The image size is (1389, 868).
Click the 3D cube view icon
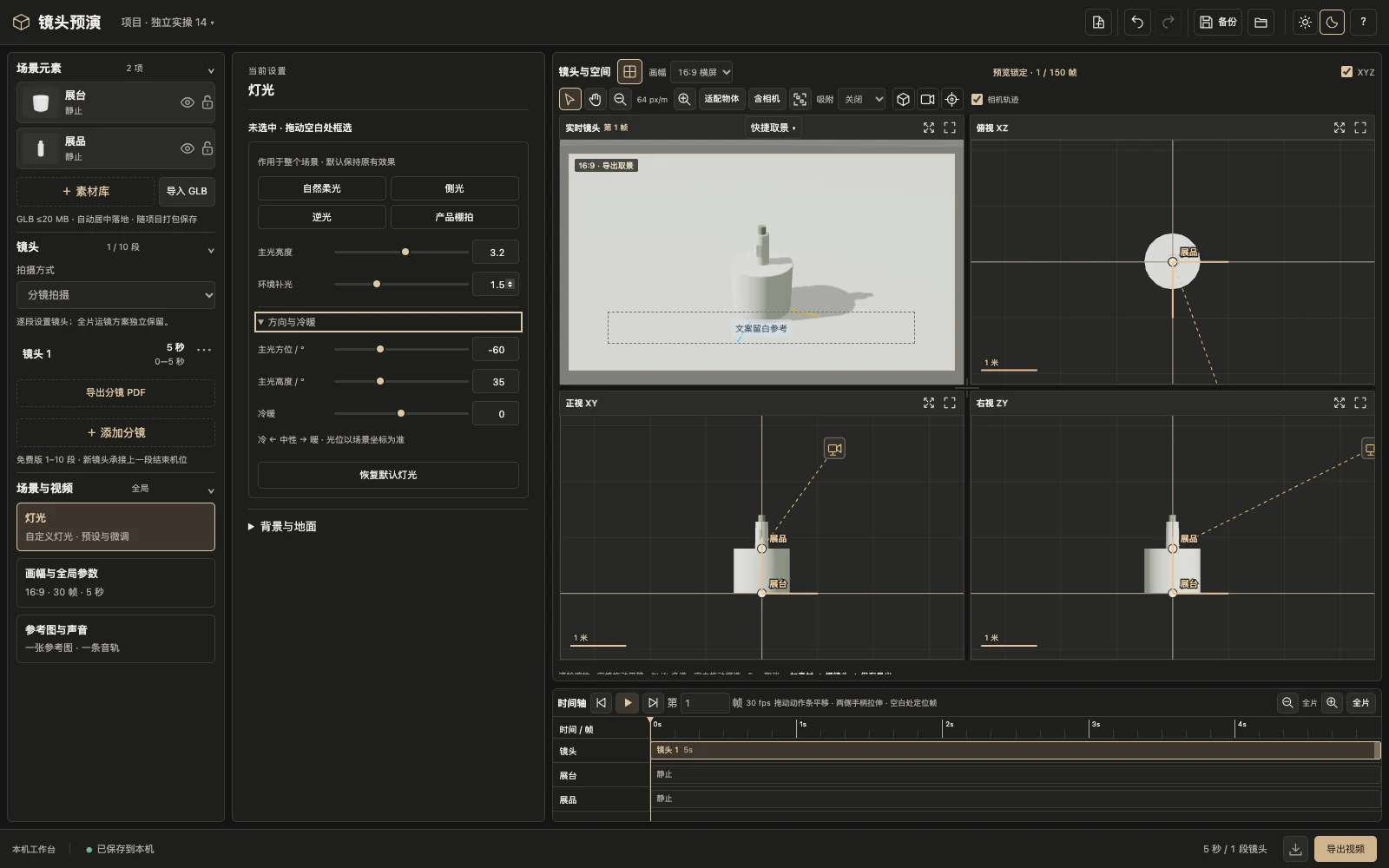pos(903,99)
